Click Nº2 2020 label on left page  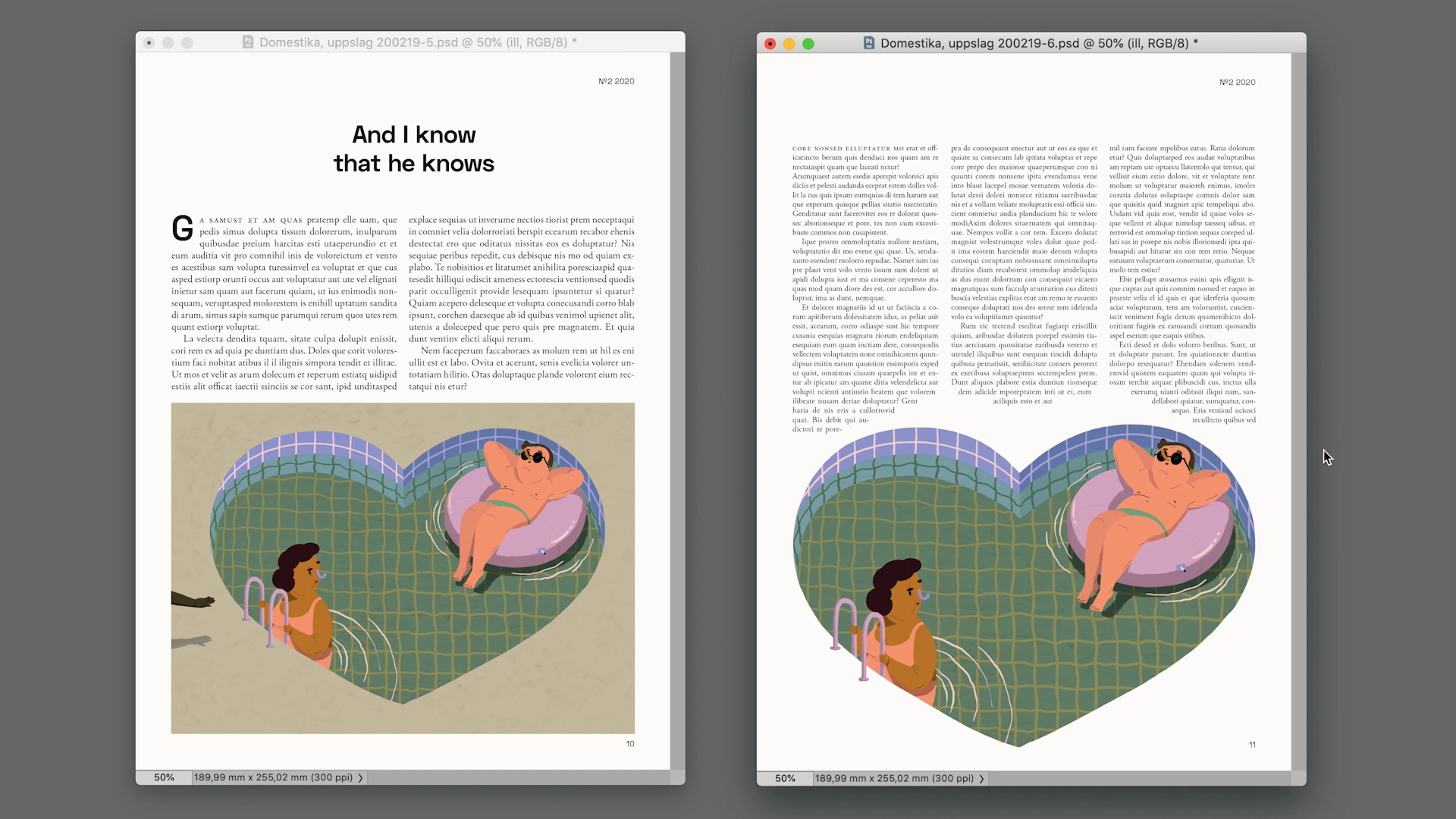[616, 81]
